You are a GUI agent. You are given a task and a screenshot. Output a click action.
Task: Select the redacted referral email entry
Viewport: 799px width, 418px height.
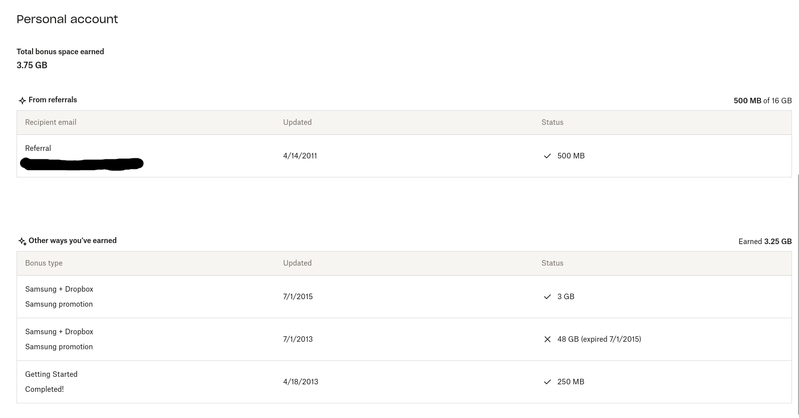pos(82,164)
